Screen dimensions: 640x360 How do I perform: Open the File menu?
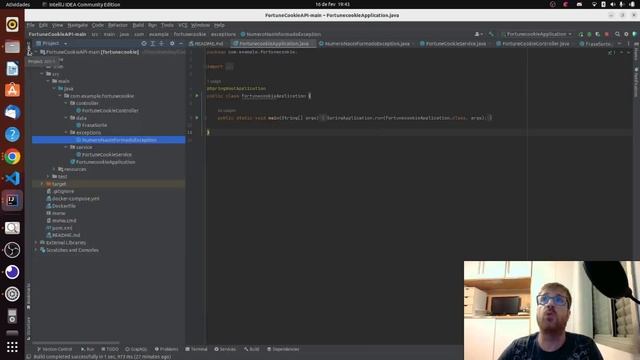click(31, 25)
